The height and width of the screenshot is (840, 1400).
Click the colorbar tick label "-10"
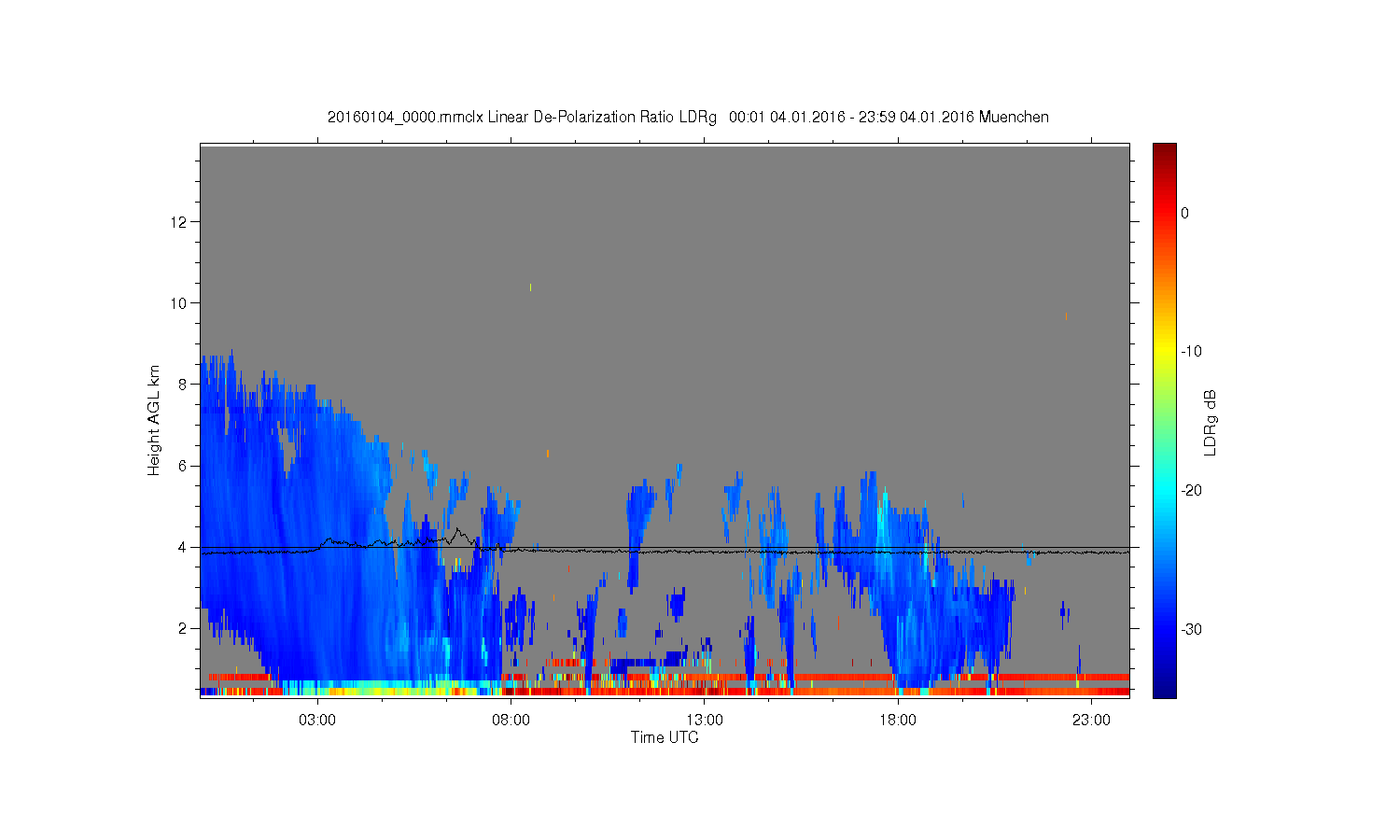tap(1191, 352)
